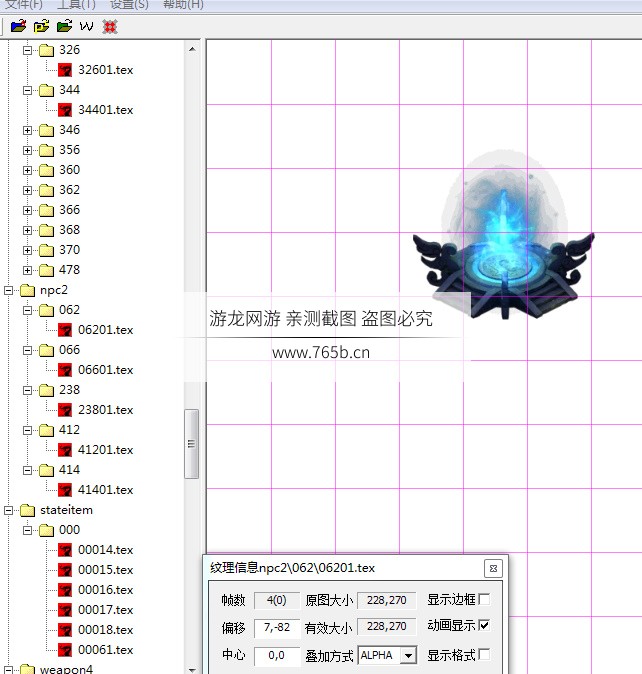Click the red file icon of 23801.tex
This screenshot has height=674, width=642.
click(65, 410)
